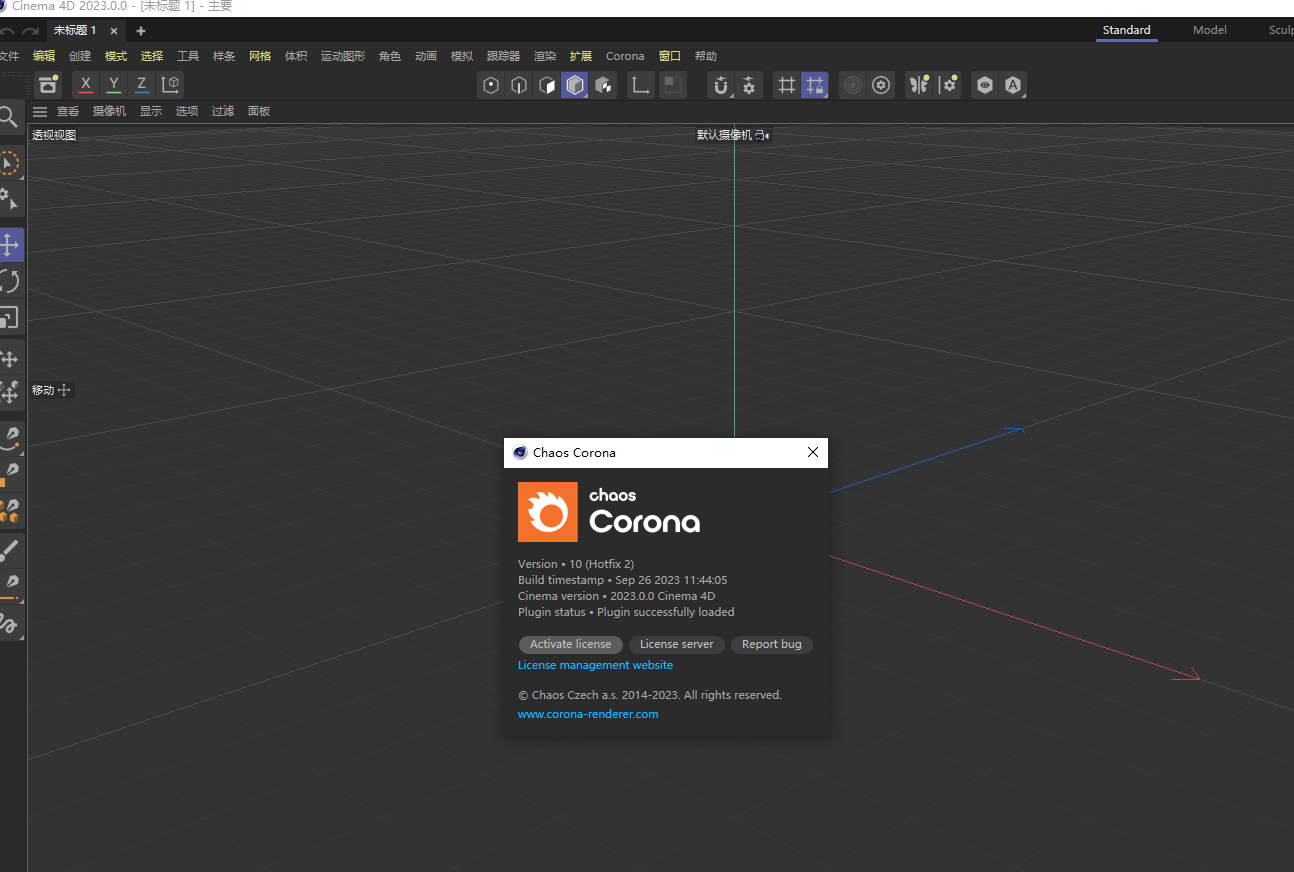
Task: Toggle Snap magnet icon
Action: point(720,85)
